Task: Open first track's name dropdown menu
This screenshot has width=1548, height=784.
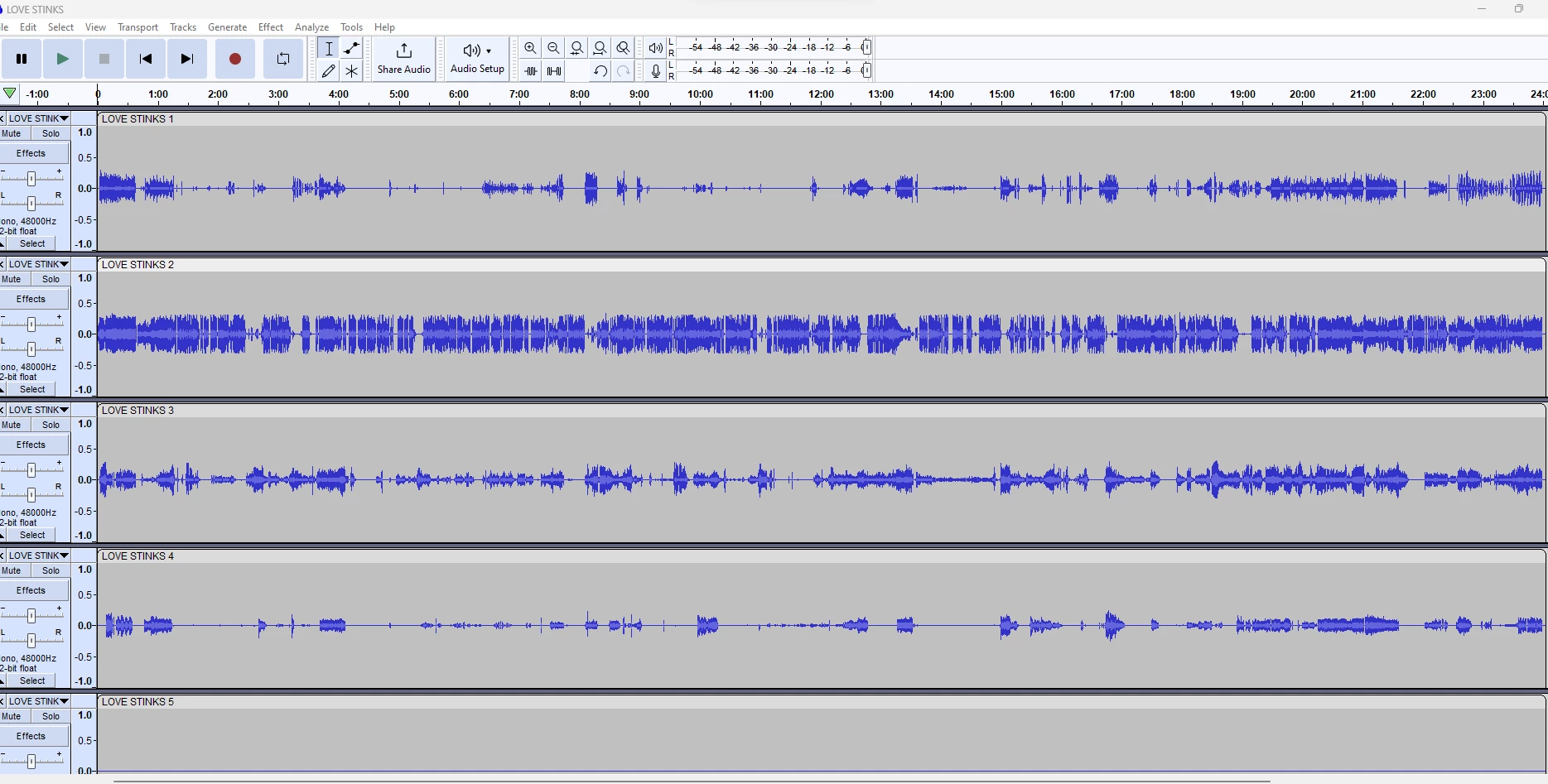Action: (39, 118)
